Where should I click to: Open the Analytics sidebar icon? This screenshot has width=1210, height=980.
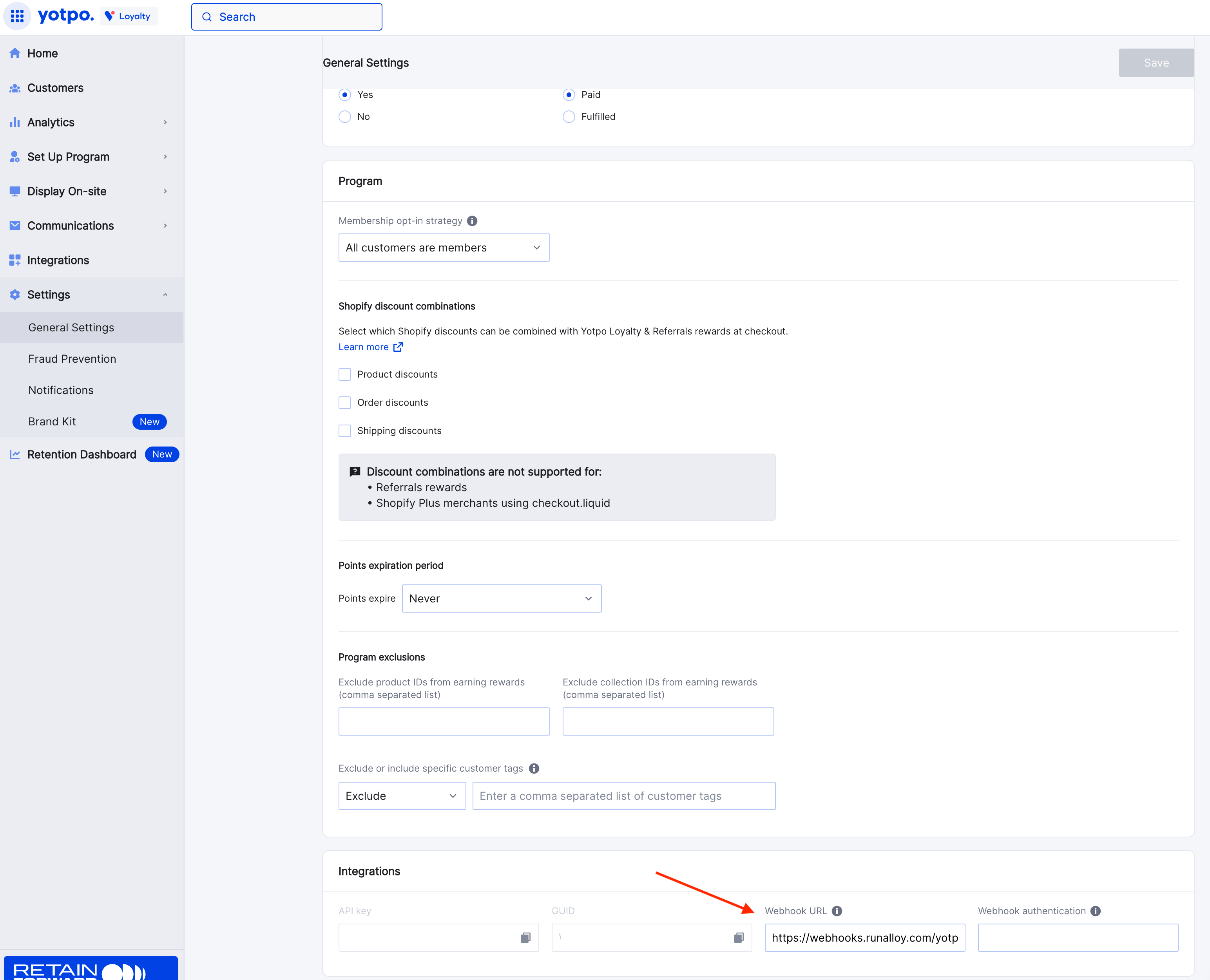[x=14, y=122]
